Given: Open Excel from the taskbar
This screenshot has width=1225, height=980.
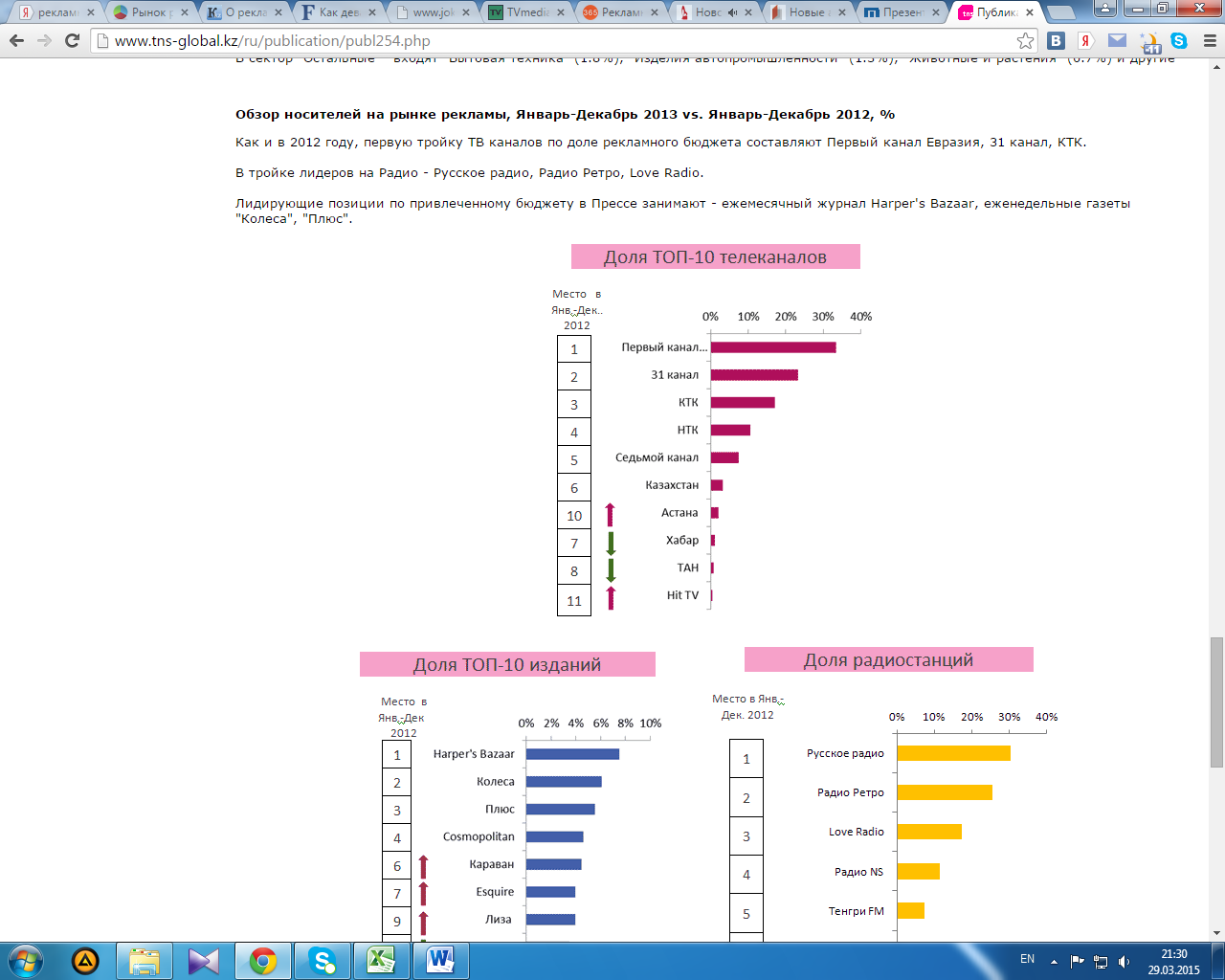Looking at the screenshot, I should point(382,960).
